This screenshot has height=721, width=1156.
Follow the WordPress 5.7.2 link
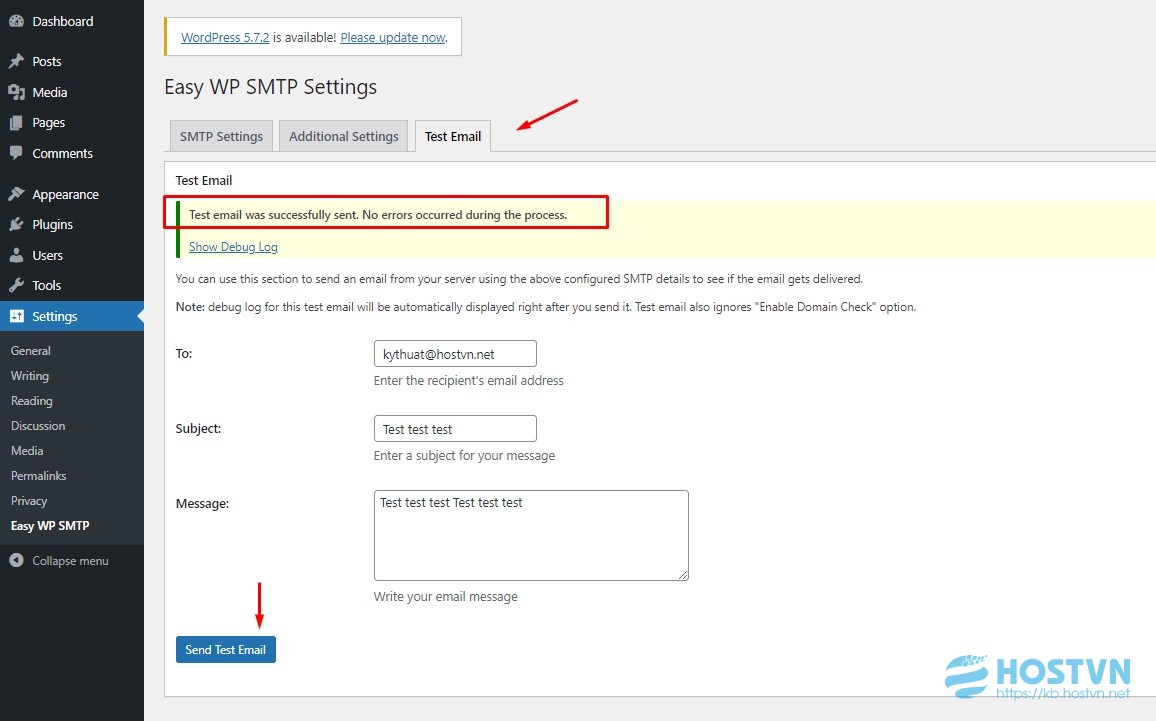click(225, 37)
